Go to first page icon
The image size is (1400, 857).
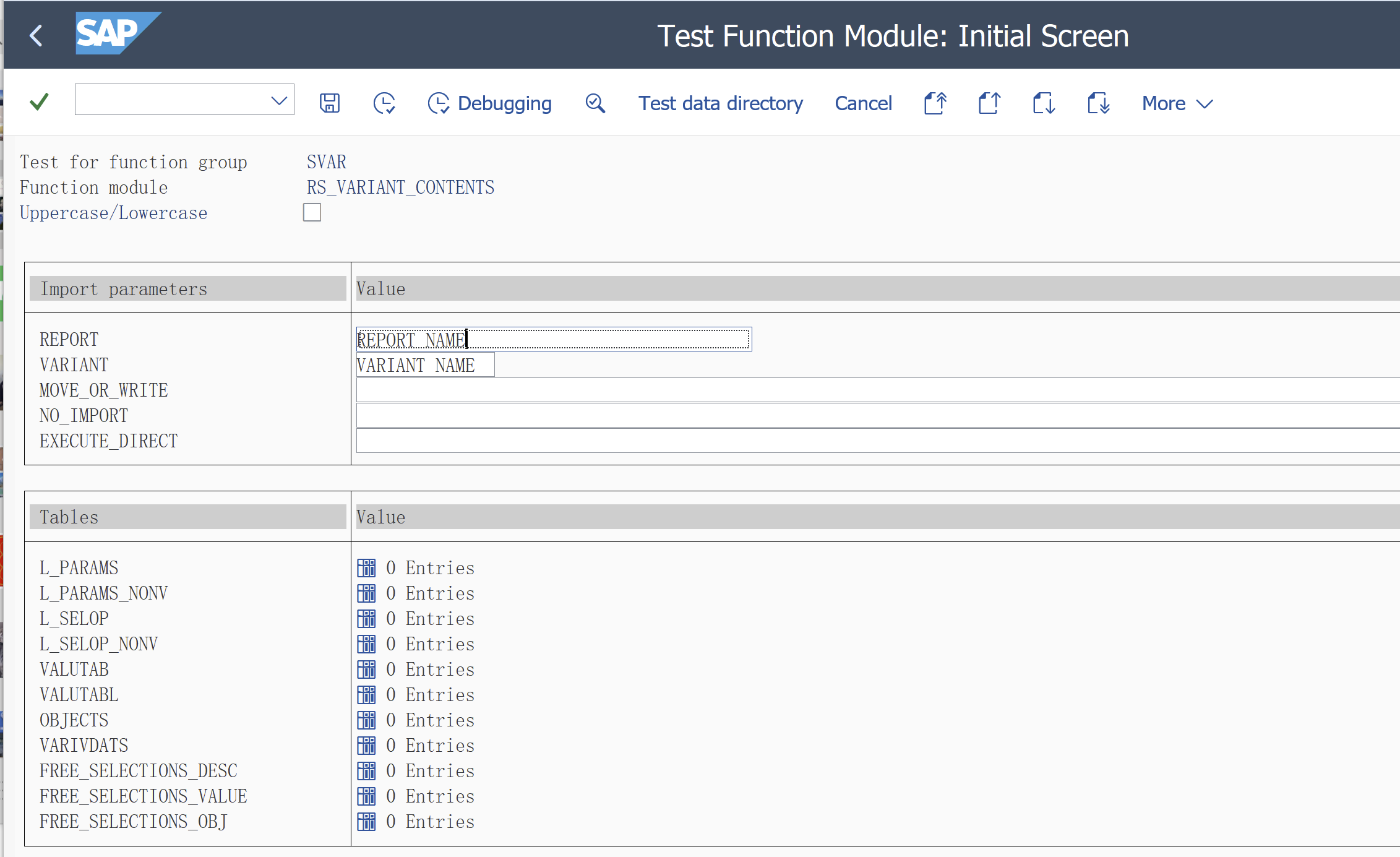[935, 103]
